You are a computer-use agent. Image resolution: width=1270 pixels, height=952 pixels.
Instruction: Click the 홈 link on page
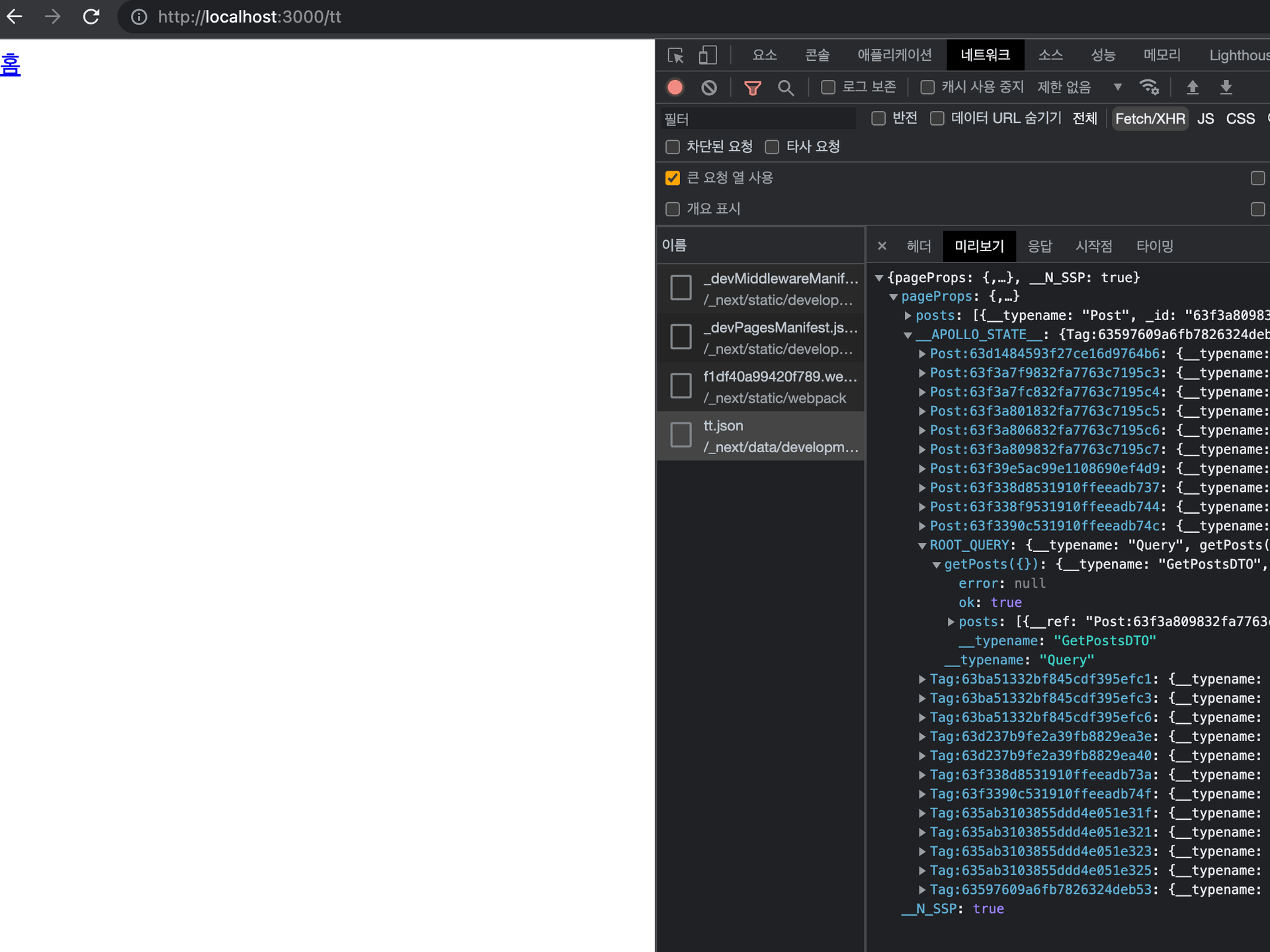(11, 65)
